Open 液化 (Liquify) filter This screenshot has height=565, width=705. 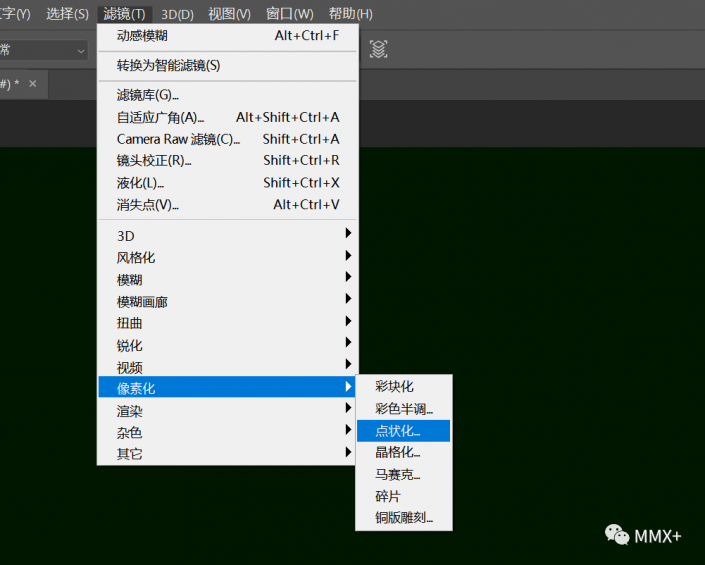click(x=140, y=183)
